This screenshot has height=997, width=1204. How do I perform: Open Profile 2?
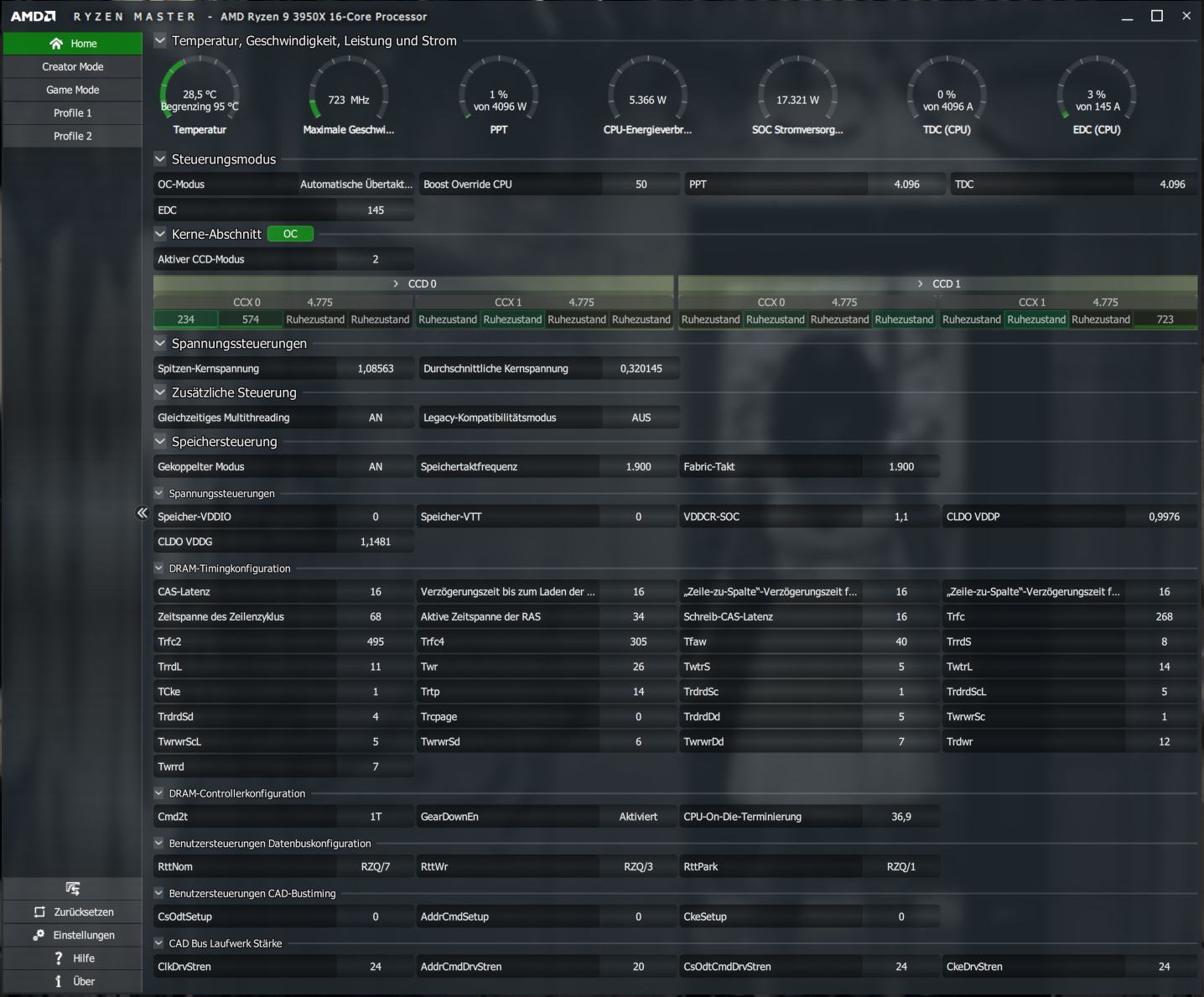click(x=73, y=136)
